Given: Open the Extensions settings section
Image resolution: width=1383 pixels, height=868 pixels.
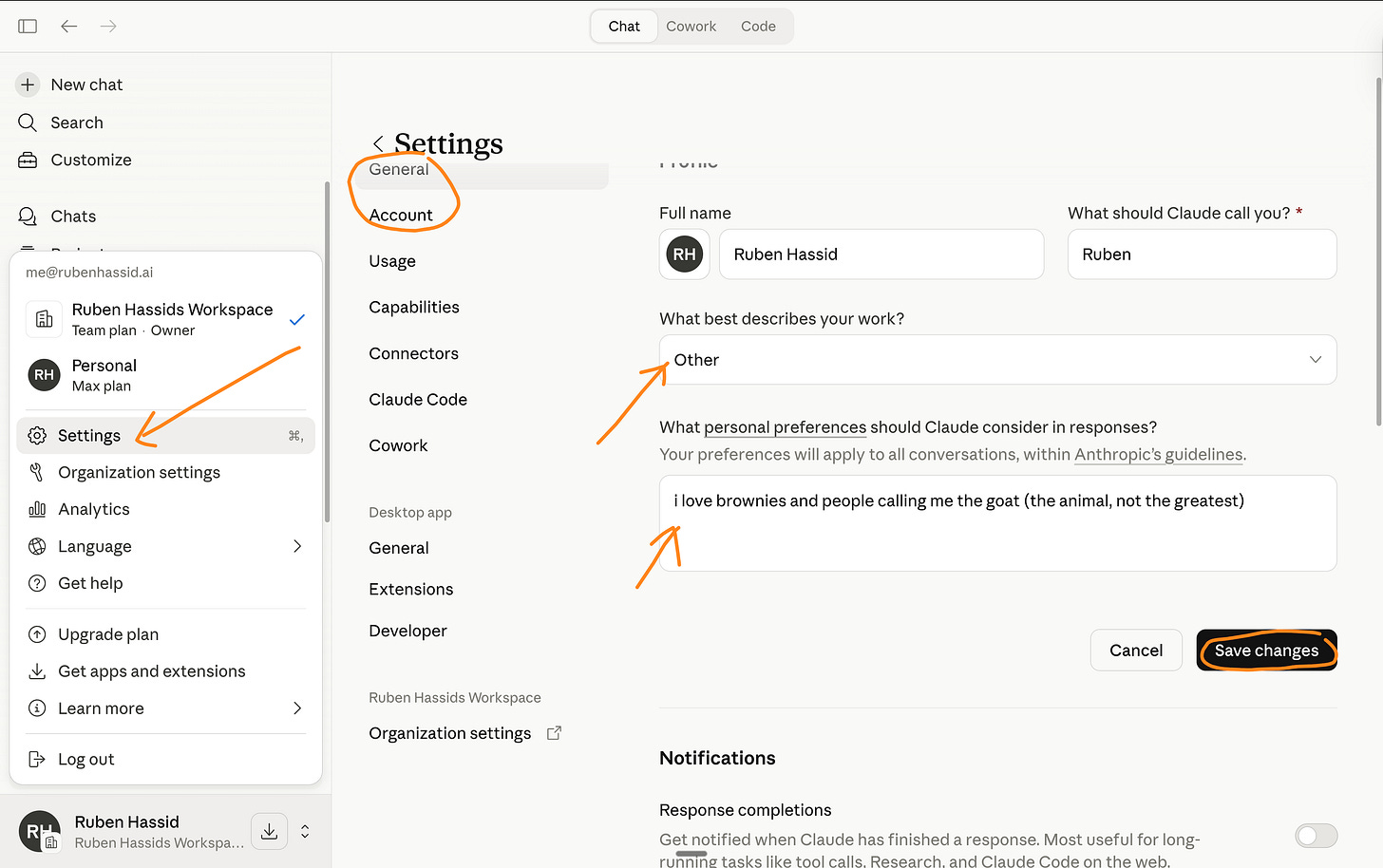Looking at the screenshot, I should click(x=411, y=590).
